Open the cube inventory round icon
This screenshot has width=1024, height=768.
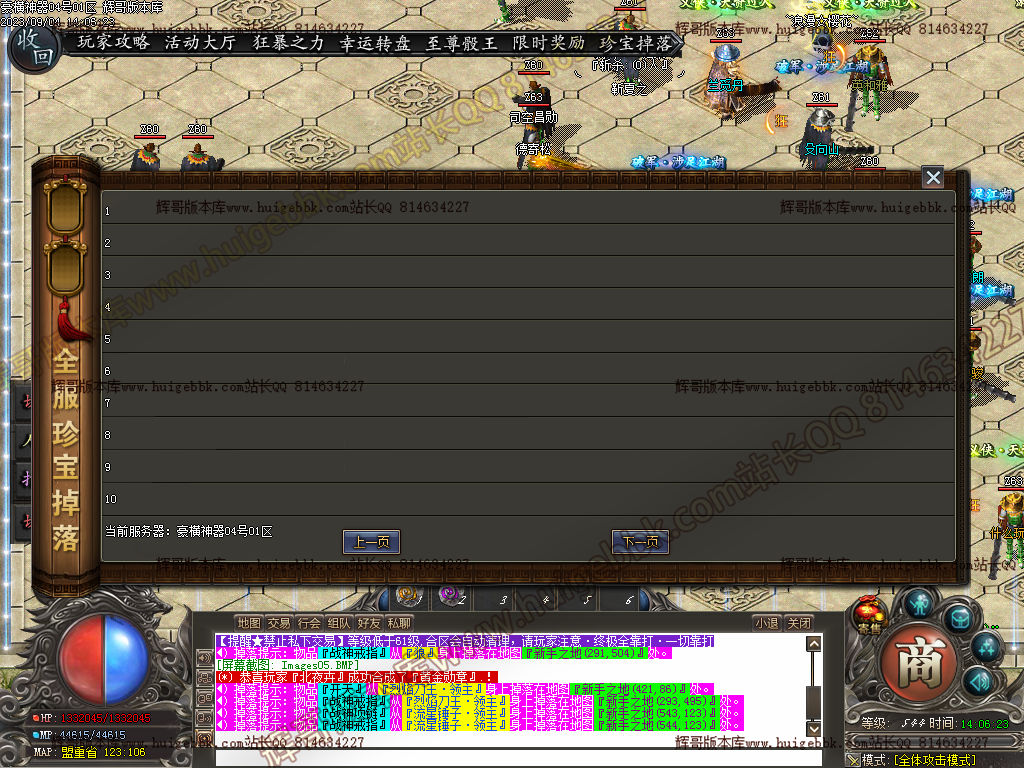point(959,618)
